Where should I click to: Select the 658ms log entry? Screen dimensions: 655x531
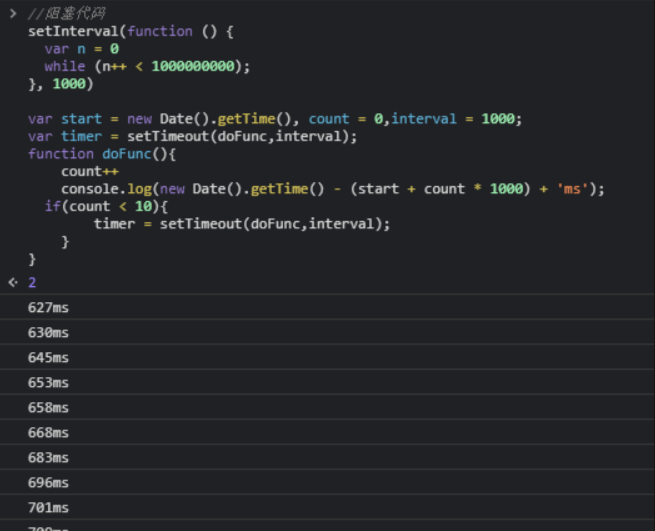[x=328, y=408]
